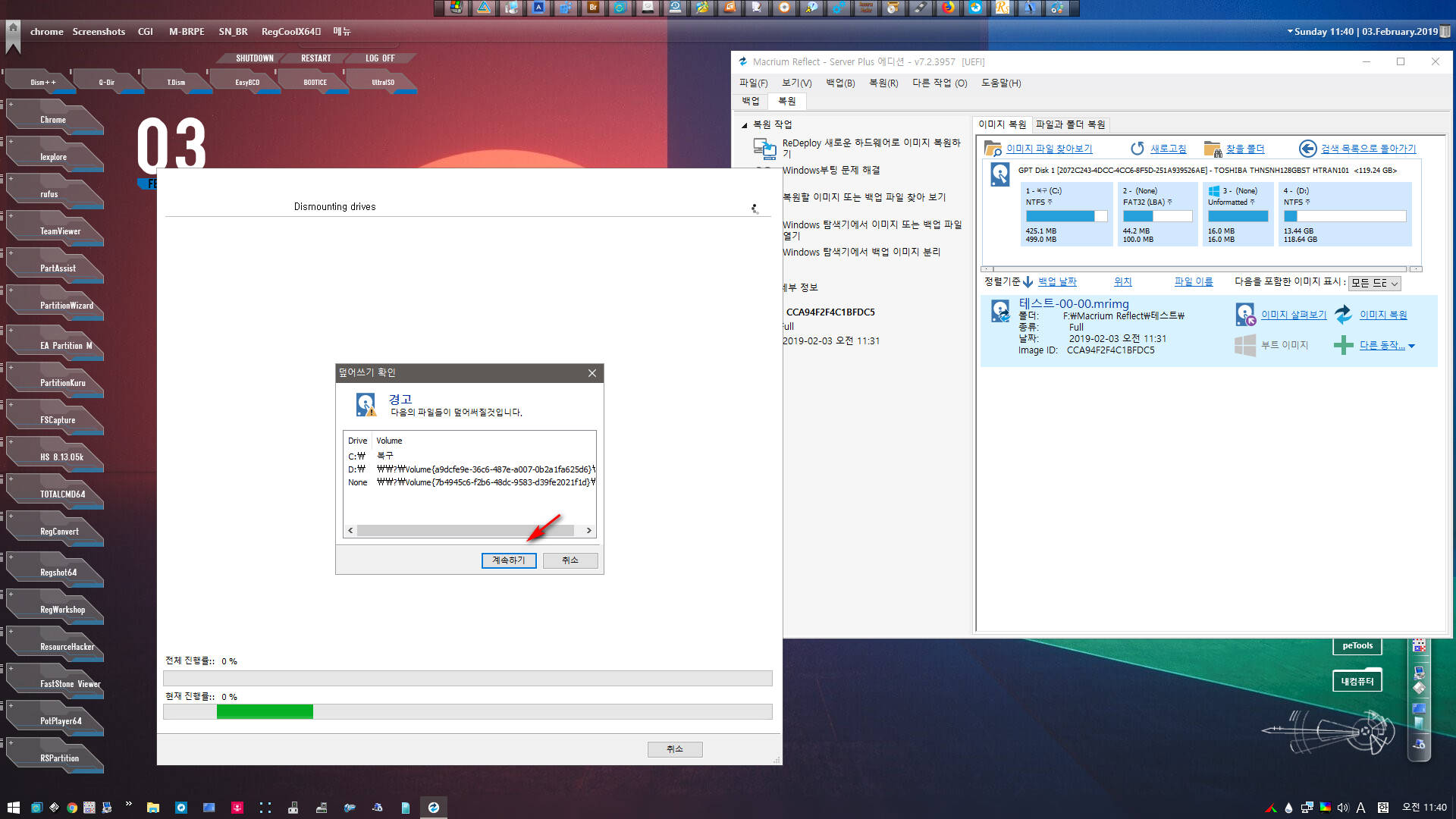This screenshot has width=1456, height=819.
Task: Open 도움말(H) menu
Action: coord(1001,83)
